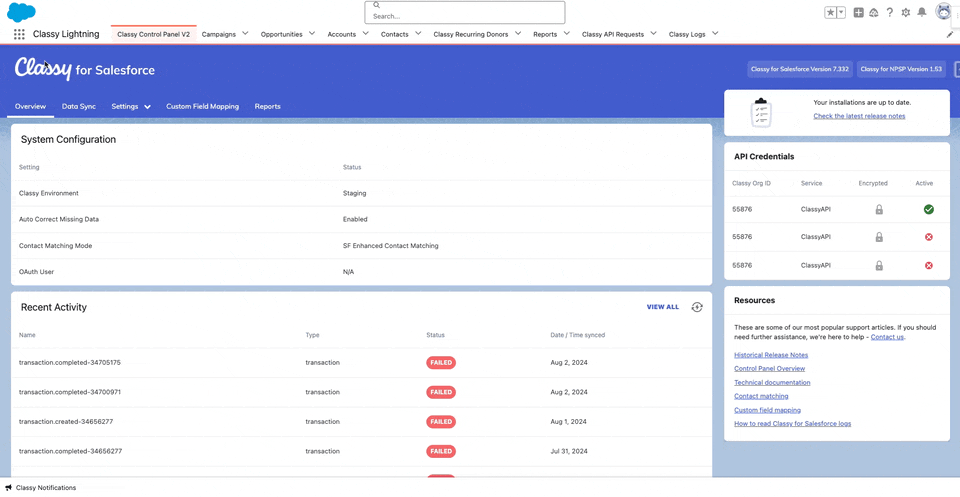Expand the Contacts tab dropdown
The height and width of the screenshot is (497, 960).
[418, 34]
